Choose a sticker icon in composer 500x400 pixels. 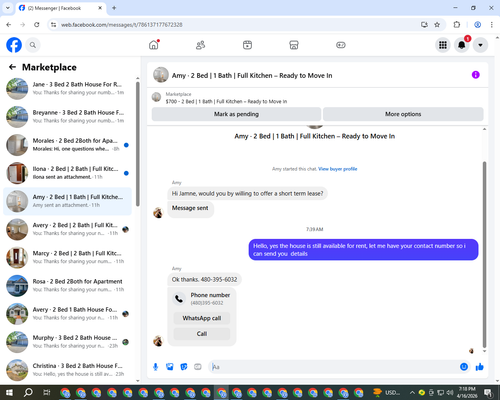point(184,367)
